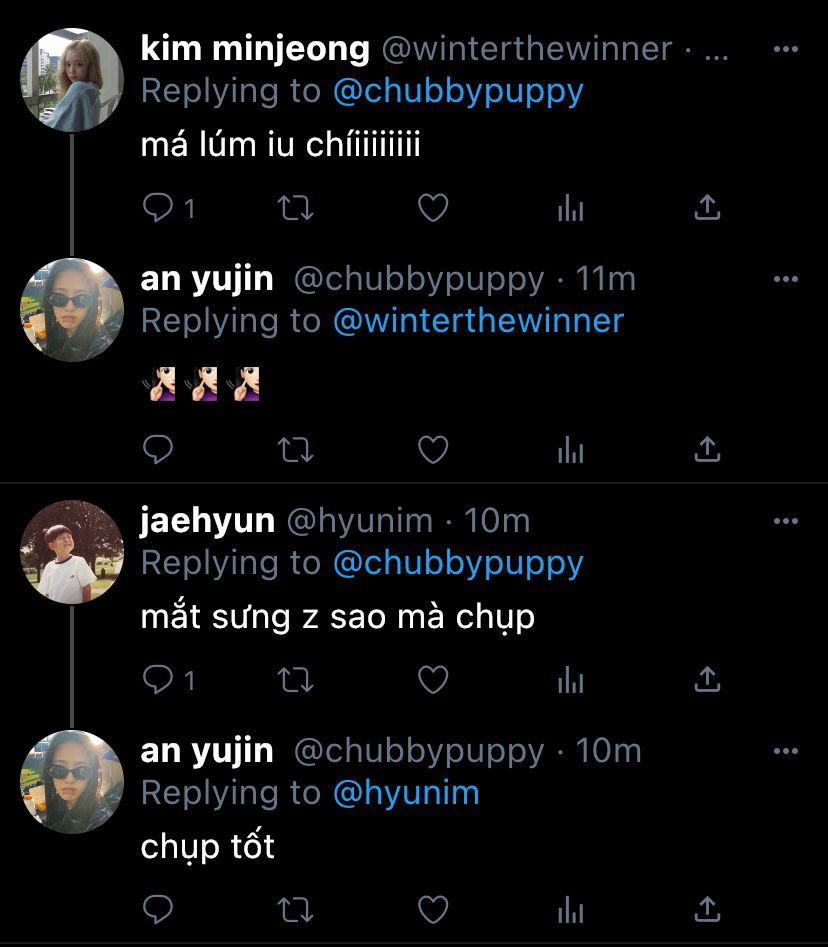Open @winterthewinner mention link

click(x=478, y=321)
